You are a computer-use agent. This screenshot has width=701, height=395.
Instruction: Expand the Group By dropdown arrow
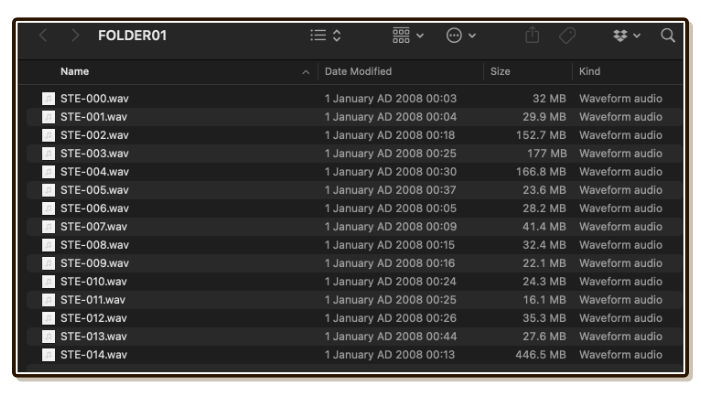coord(420,36)
